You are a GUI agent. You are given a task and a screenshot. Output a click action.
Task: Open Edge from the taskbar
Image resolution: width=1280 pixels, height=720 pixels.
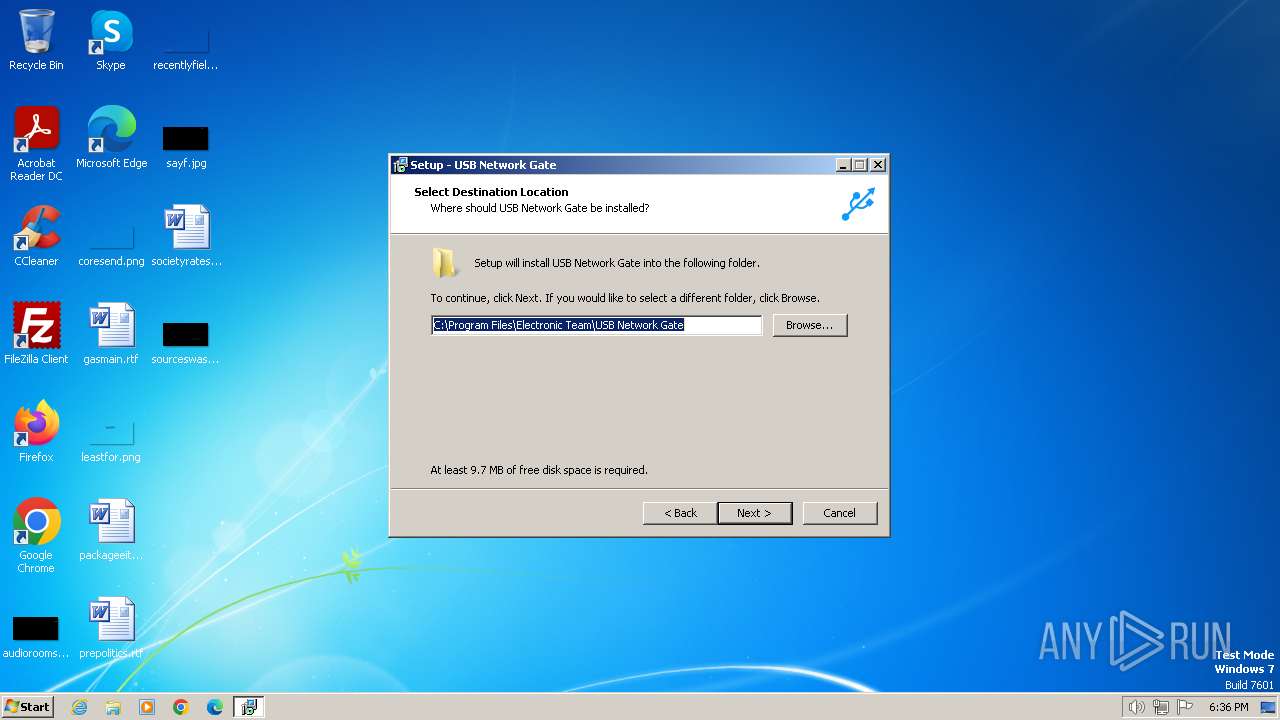[215, 707]
